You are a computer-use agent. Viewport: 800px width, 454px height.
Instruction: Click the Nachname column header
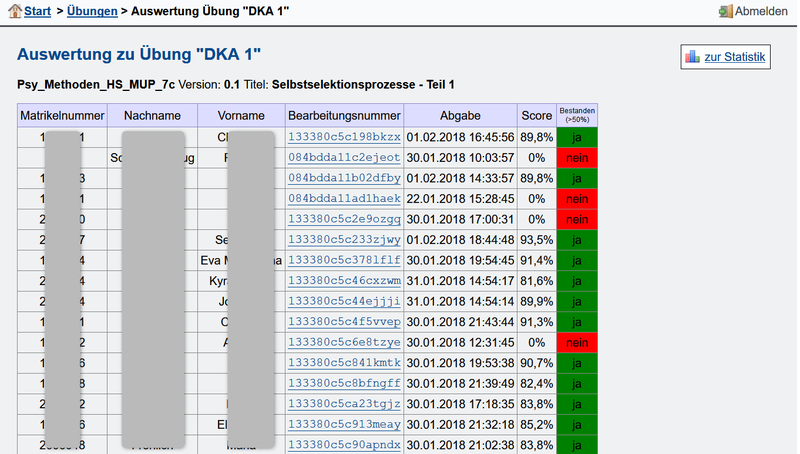(x=151, y=116)
